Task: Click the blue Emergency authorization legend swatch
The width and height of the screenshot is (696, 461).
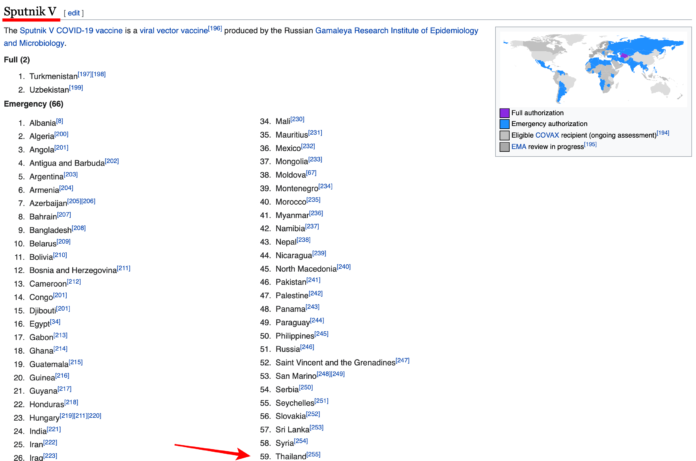Action: (504, 124)
